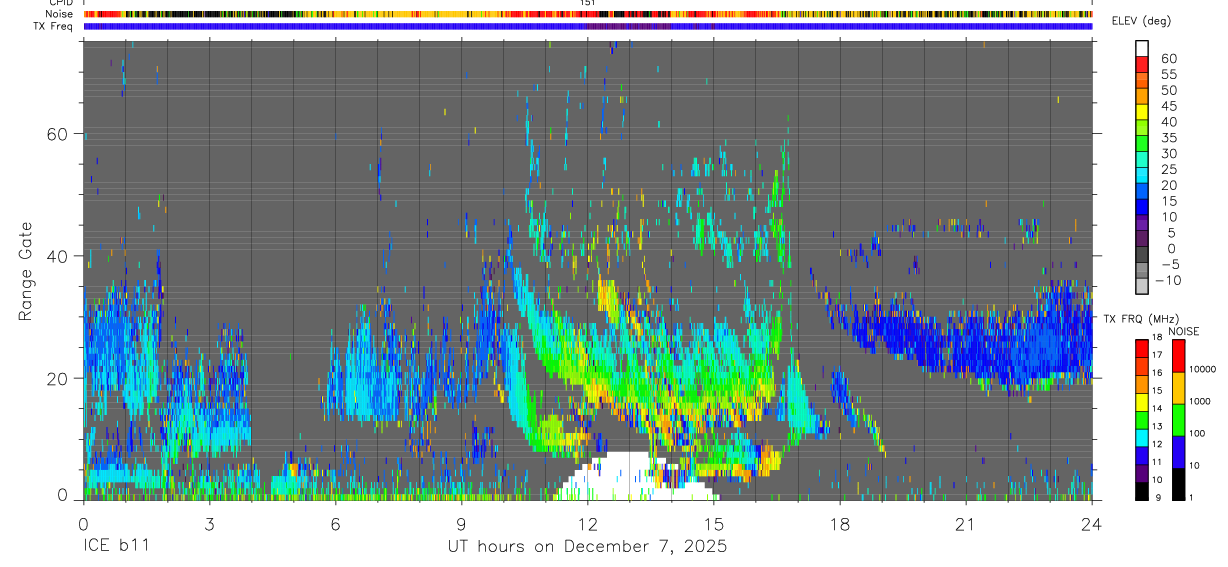Click the '12' tick label on UT hours axis
1228x567 pixels.
pyautogui.click(x=587, y=523)
